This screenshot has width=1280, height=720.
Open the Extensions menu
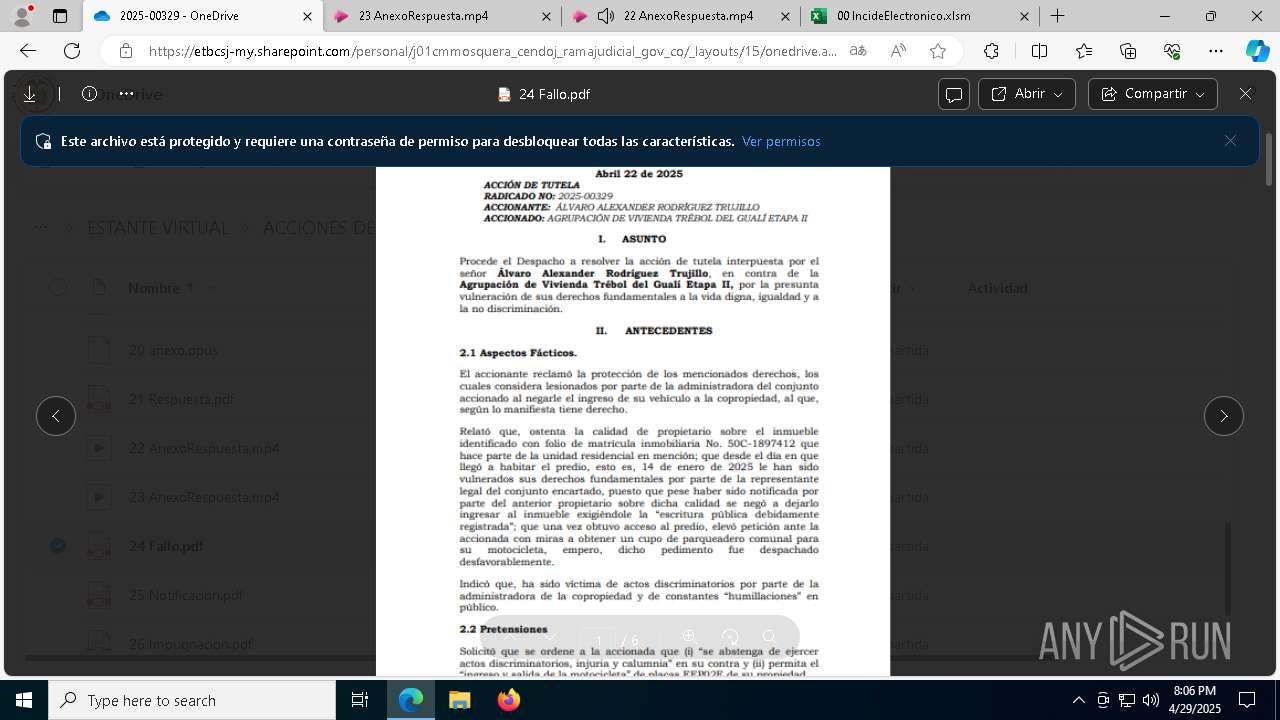(x=991, y=51)
